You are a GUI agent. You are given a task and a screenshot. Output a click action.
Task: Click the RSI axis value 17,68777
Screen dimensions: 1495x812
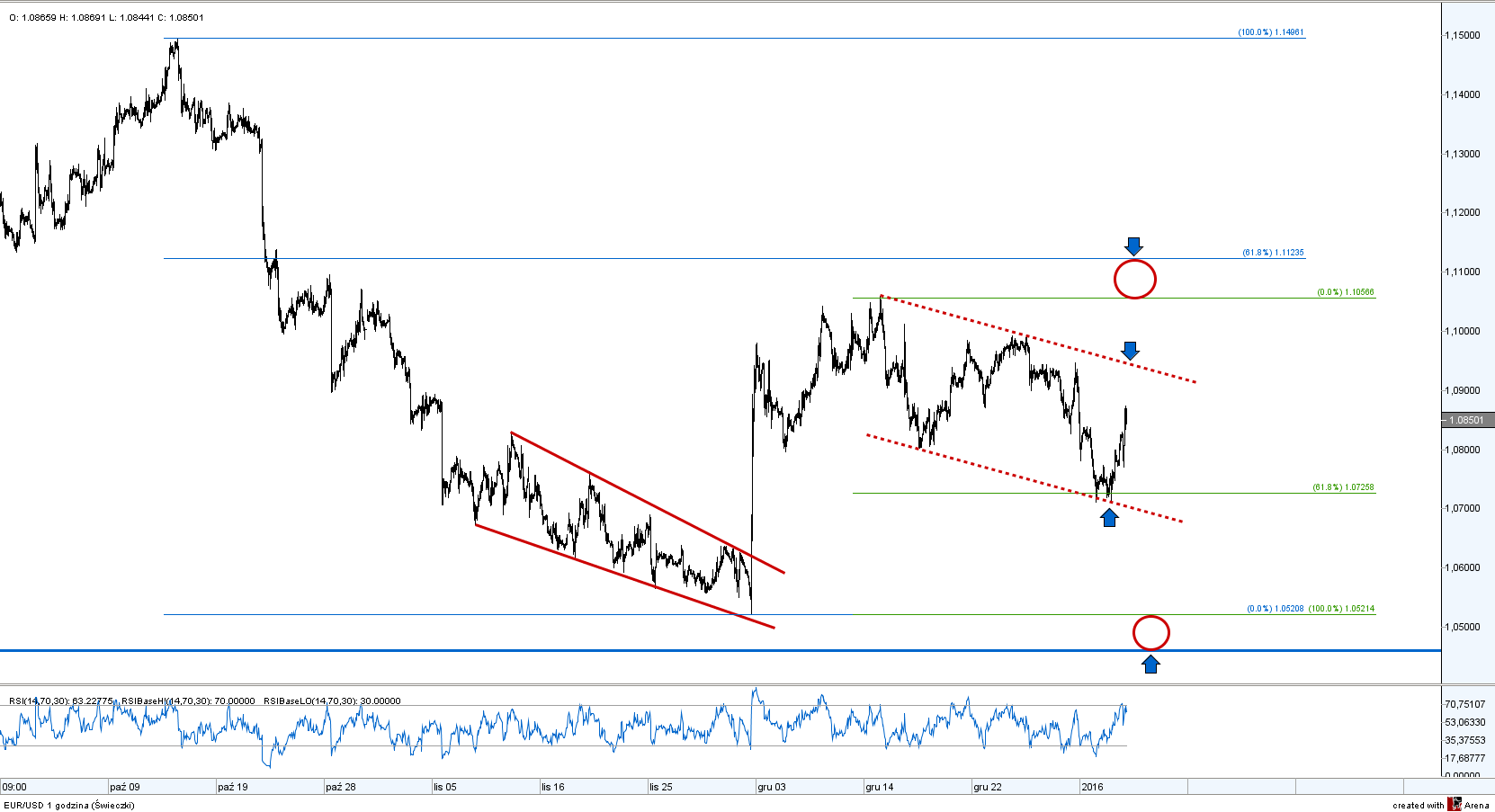[x=1465, y=758]
